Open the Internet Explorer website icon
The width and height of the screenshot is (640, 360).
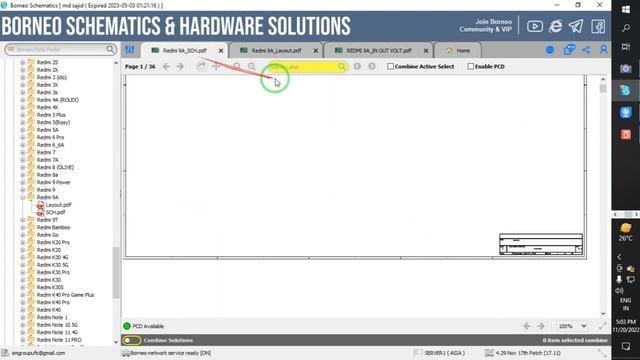(x=555, y=27)
